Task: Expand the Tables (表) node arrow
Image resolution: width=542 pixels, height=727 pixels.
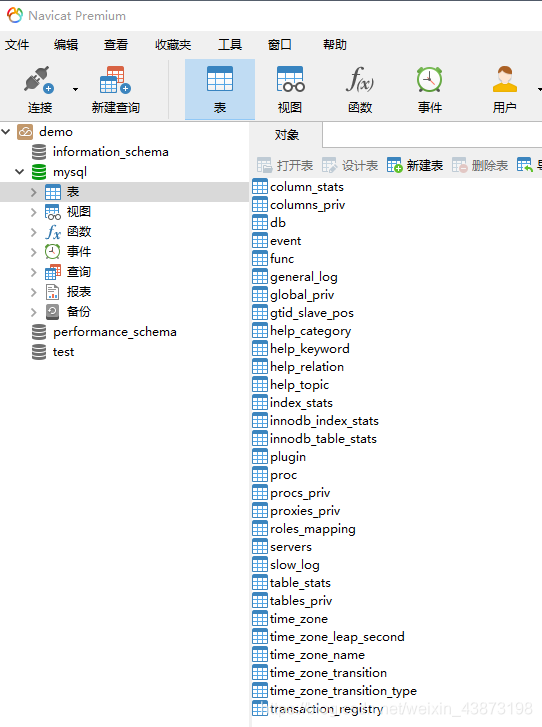Action: tap(33, 192)
